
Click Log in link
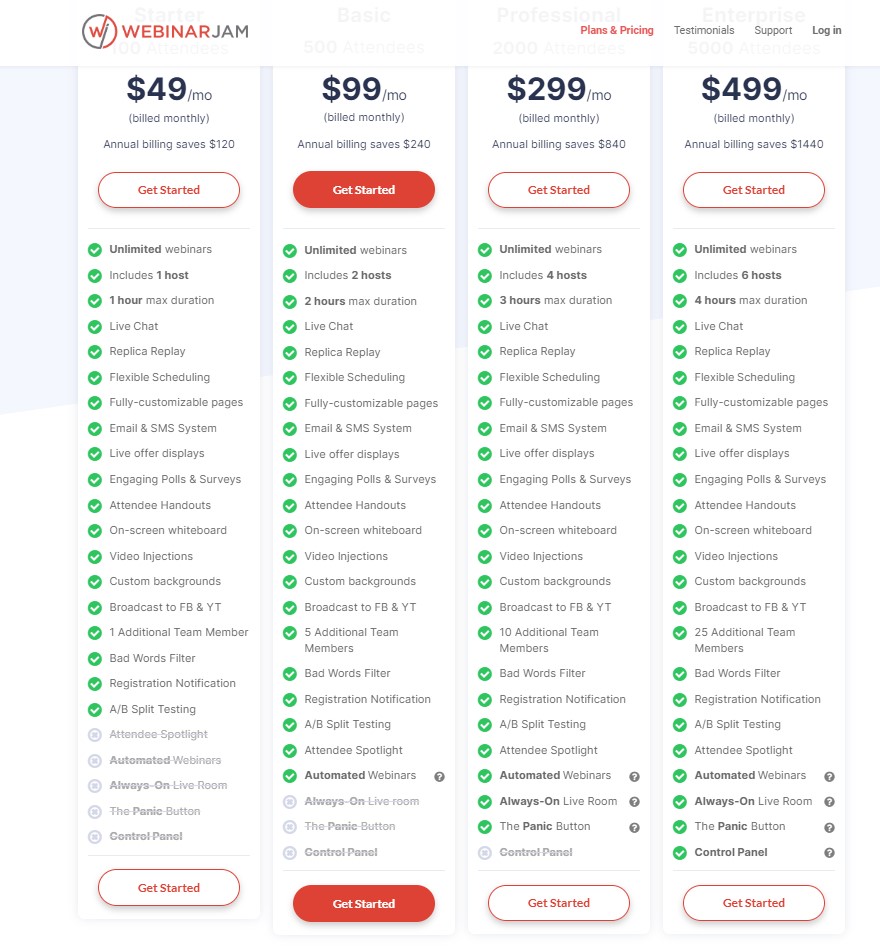826,30
